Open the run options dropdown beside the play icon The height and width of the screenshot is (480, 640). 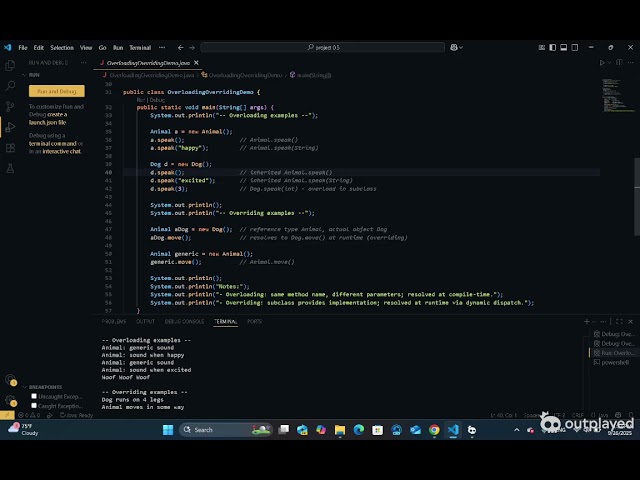click(609, 62)
